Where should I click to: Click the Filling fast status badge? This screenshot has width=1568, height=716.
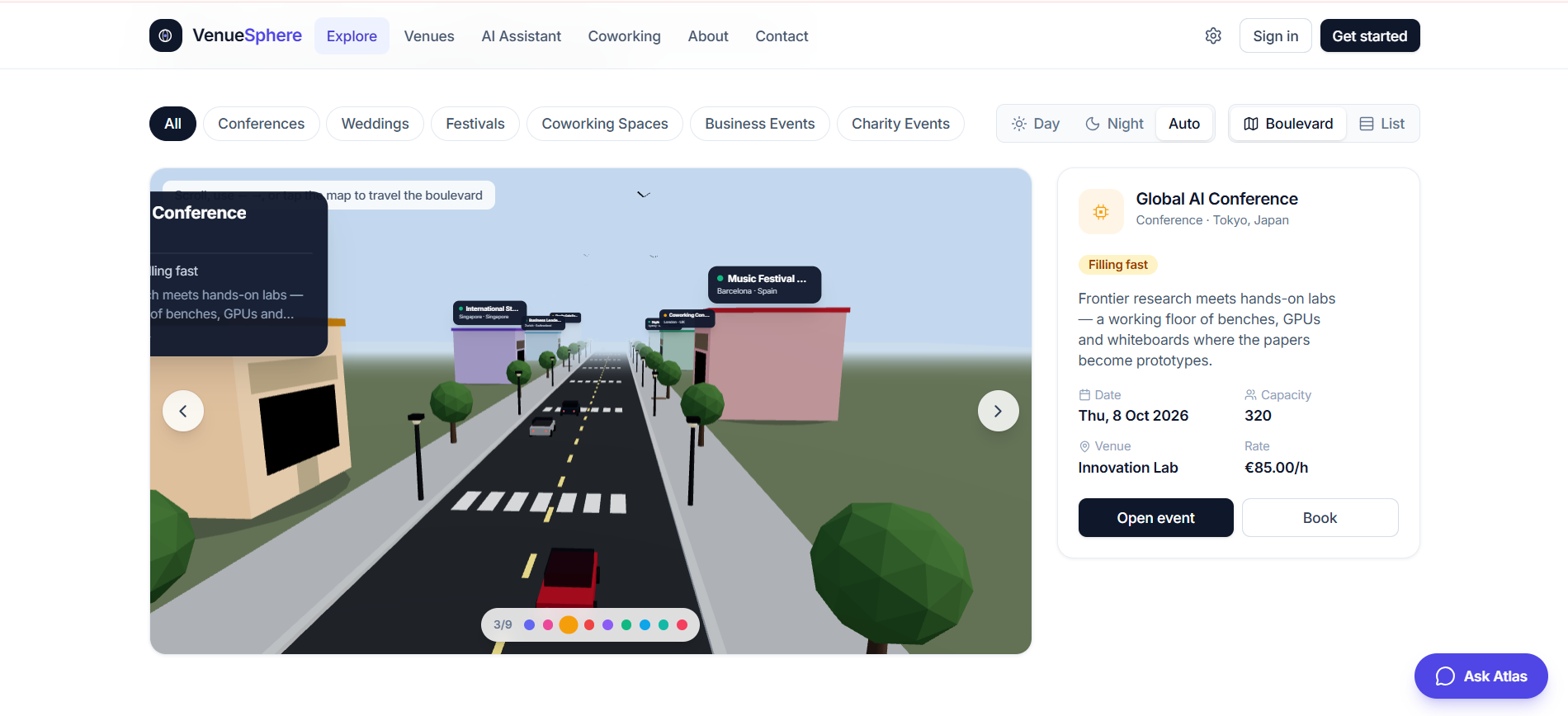click(x=1118, y=265)
